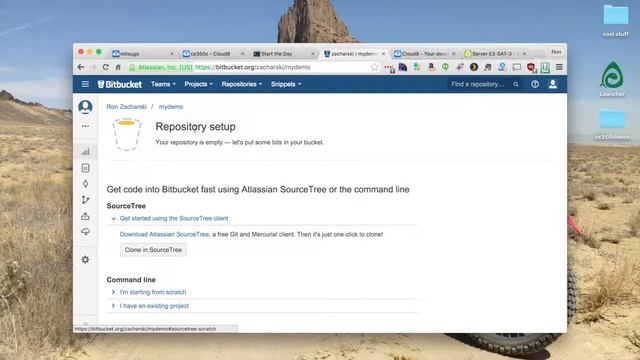Click the green sheet extension icon
This screenshot has height=360, width=640.
coord(545,67)
